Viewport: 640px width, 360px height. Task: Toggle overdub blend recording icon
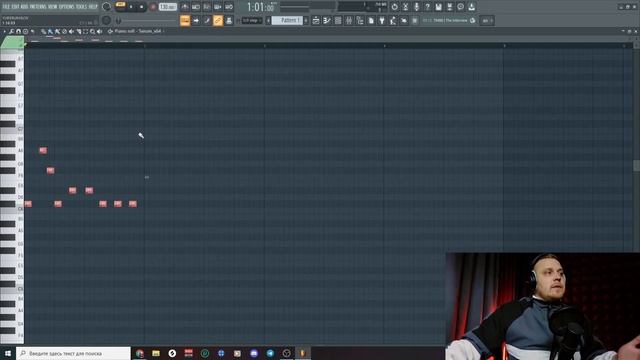(x=218, y=7)
